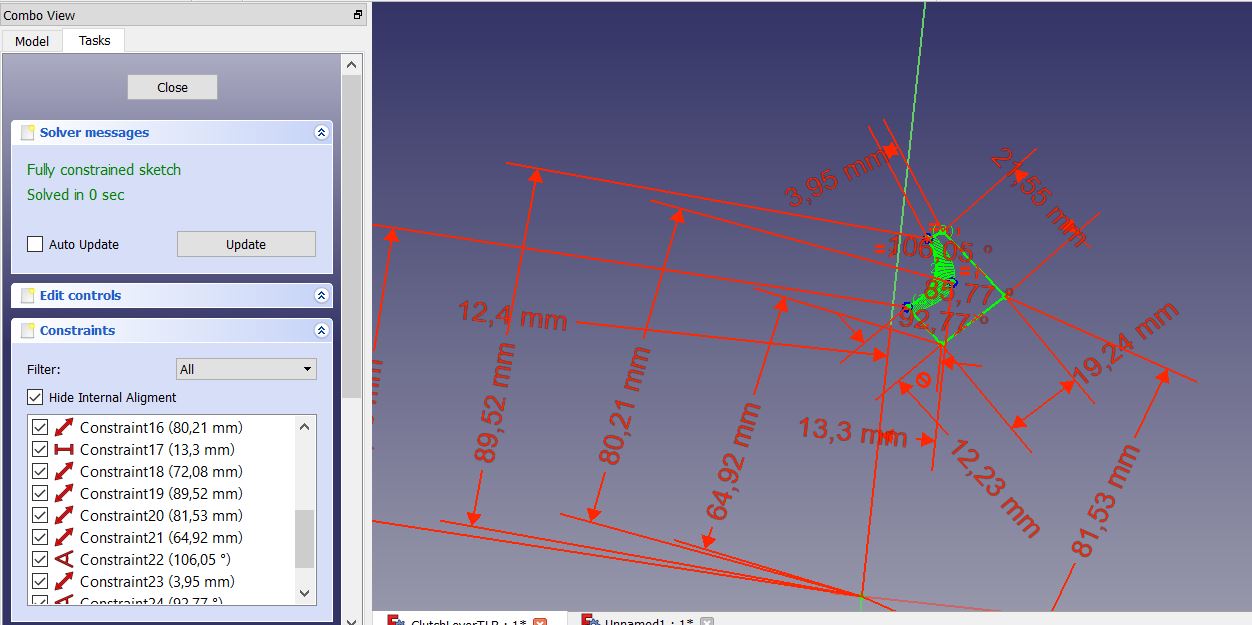
Task: Uncheck the Constraint18 checkbox
Action: (x=40, y=471)
